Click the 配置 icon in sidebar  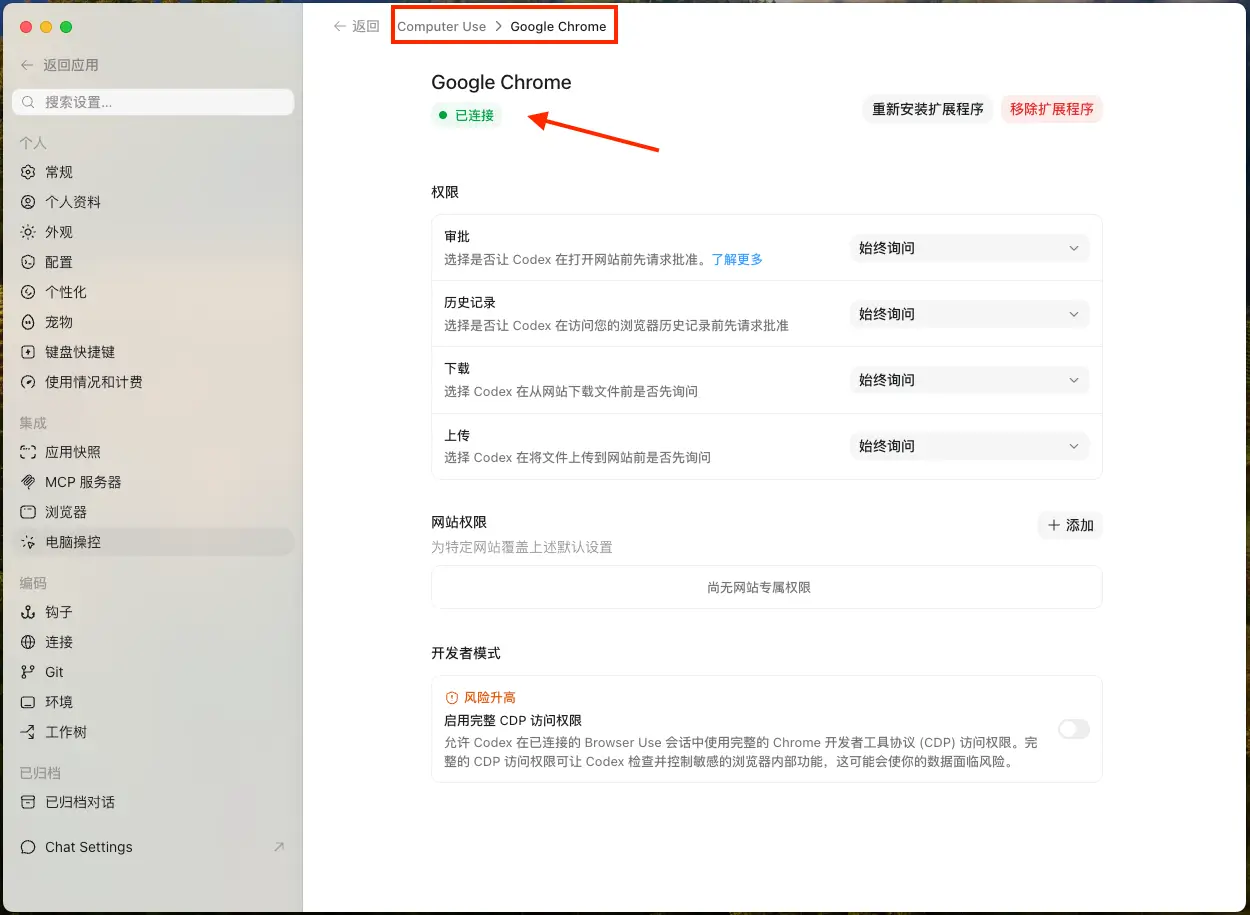coord(28,262)
